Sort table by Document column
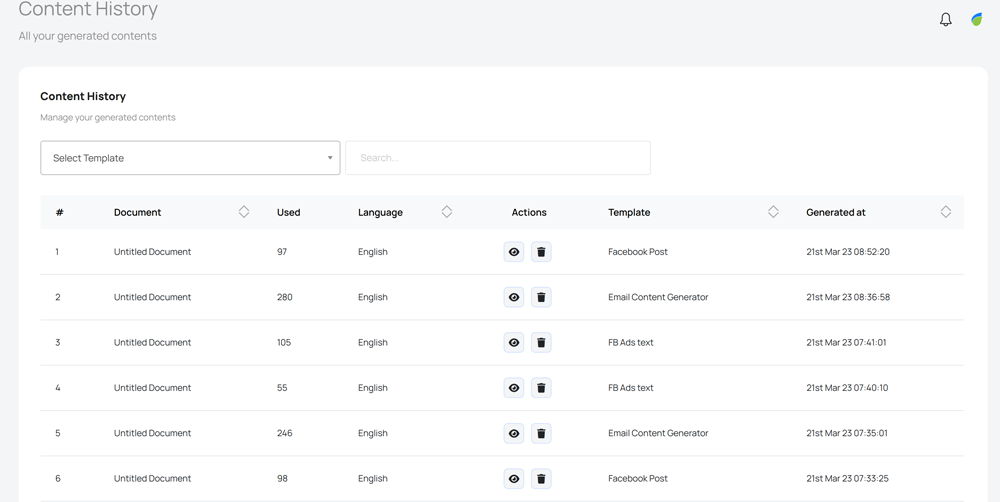Image resolution: width=1000 pixels, height=502 pixels. pos(244,212)
